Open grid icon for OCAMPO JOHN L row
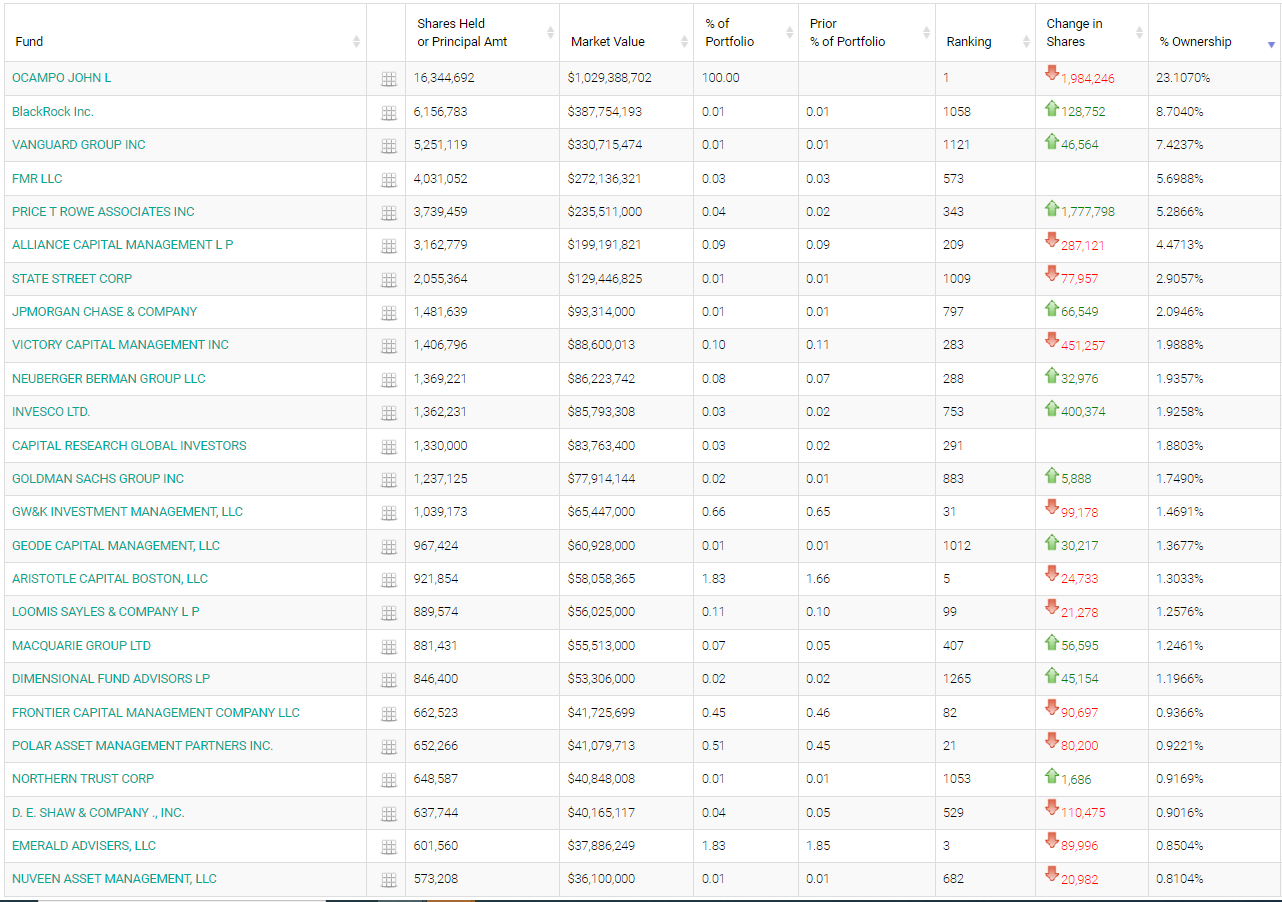The width and height of the screenshot is (1282, 902). click(389, 79)
